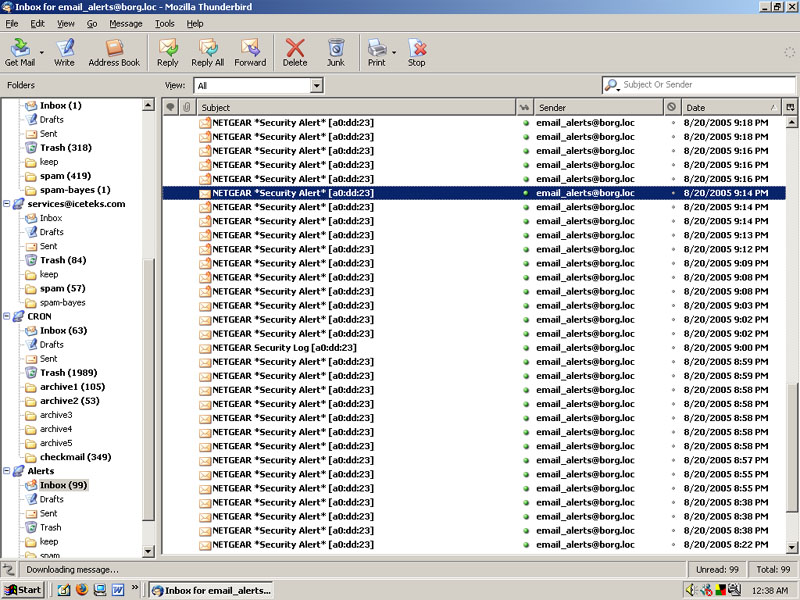The height and width of the screenshot is (600, 800).
Task: Open the Trash (1989) folder
Action: click(68, 372)
